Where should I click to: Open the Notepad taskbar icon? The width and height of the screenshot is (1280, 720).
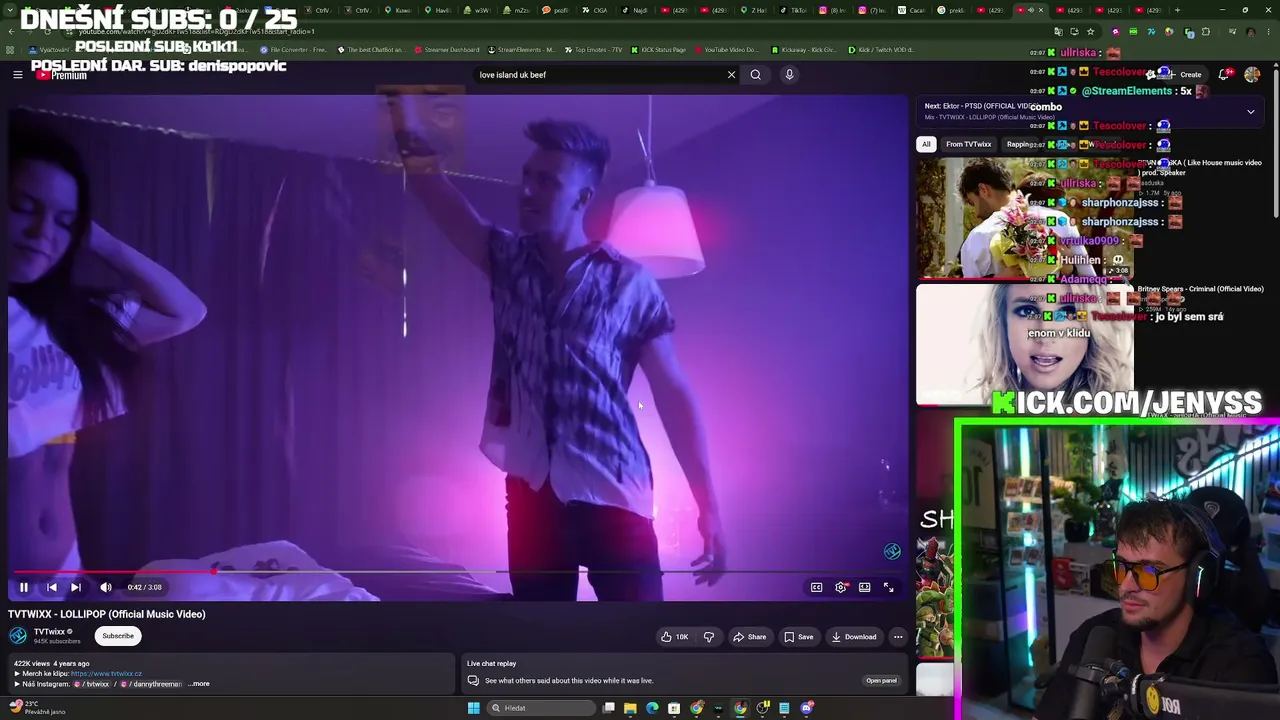pyautogui.click(x=784, y=708)
